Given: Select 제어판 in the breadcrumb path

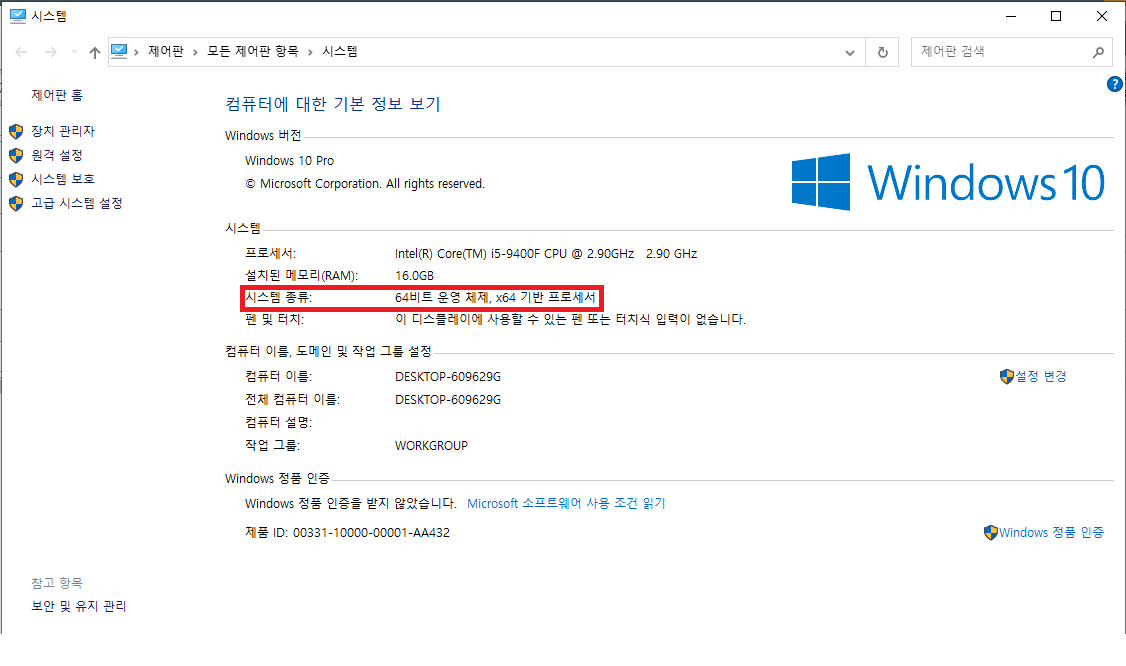Looking at the screenshot, I should coord(166,51).
